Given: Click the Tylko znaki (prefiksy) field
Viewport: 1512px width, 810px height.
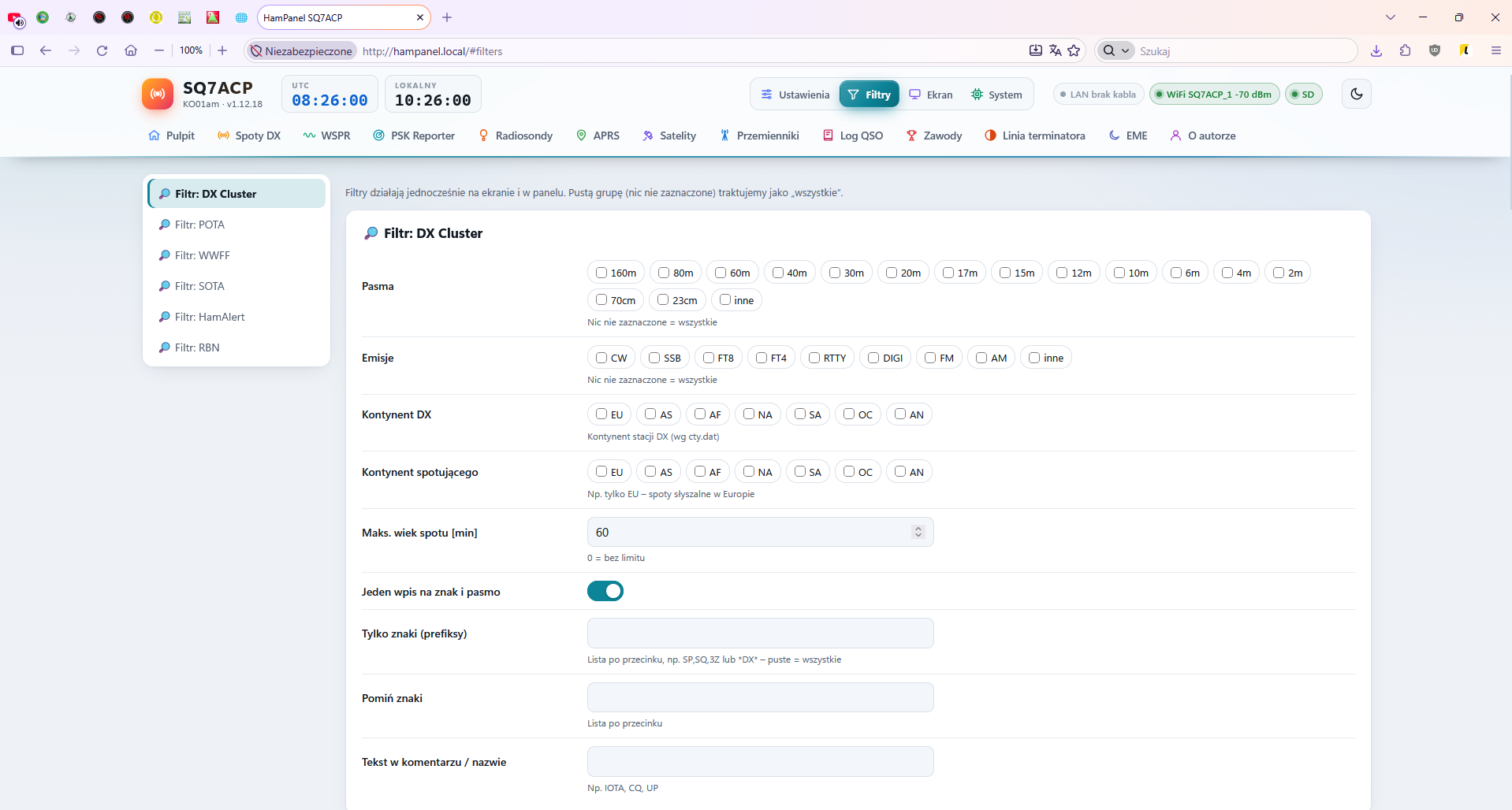Looking at the screenshot, I should [760, 634].
